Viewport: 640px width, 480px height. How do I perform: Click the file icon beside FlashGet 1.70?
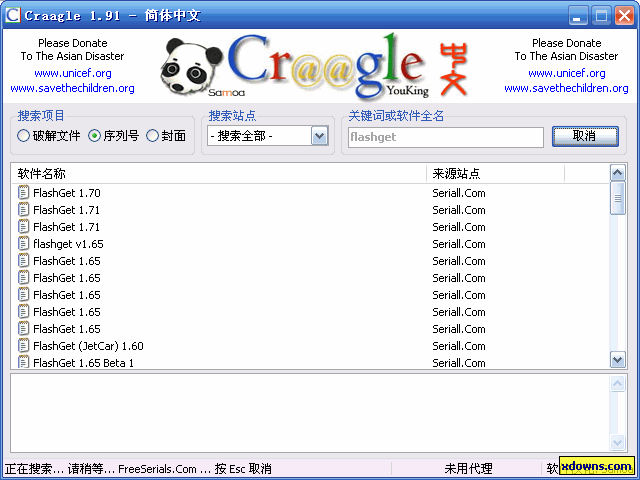(24, 193)
